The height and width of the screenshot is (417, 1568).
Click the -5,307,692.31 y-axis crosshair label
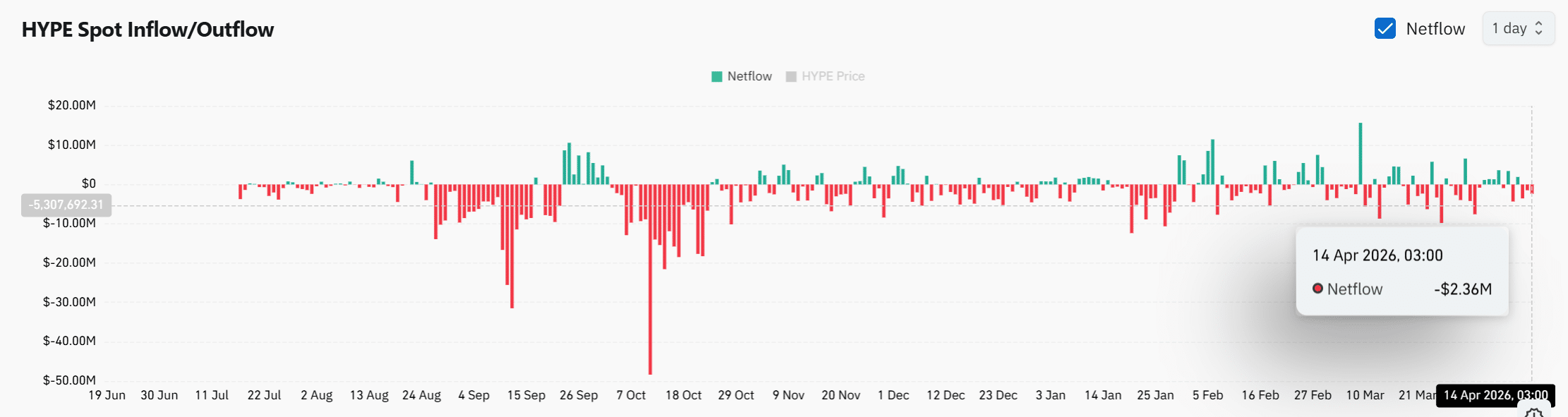click(x=66, y=205)
